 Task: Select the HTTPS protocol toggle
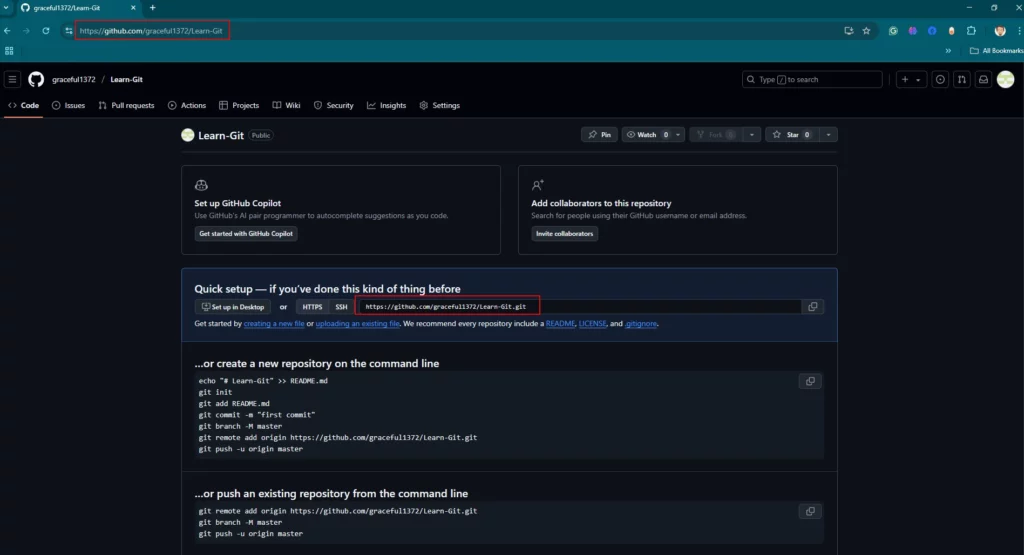click(x=312, y=307)
